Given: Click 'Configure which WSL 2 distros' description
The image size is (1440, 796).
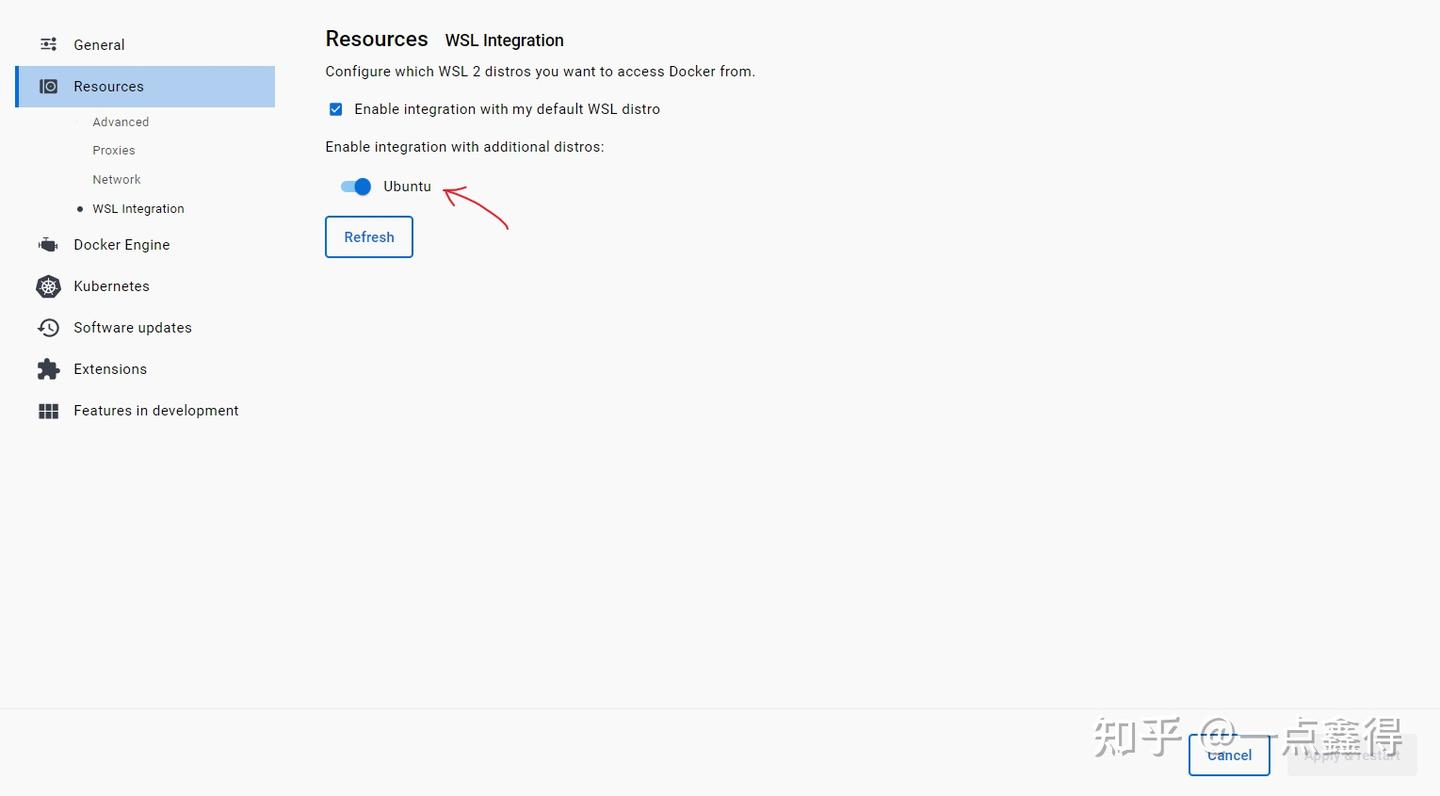Looking at the screenshot, I should click(540, 72).
